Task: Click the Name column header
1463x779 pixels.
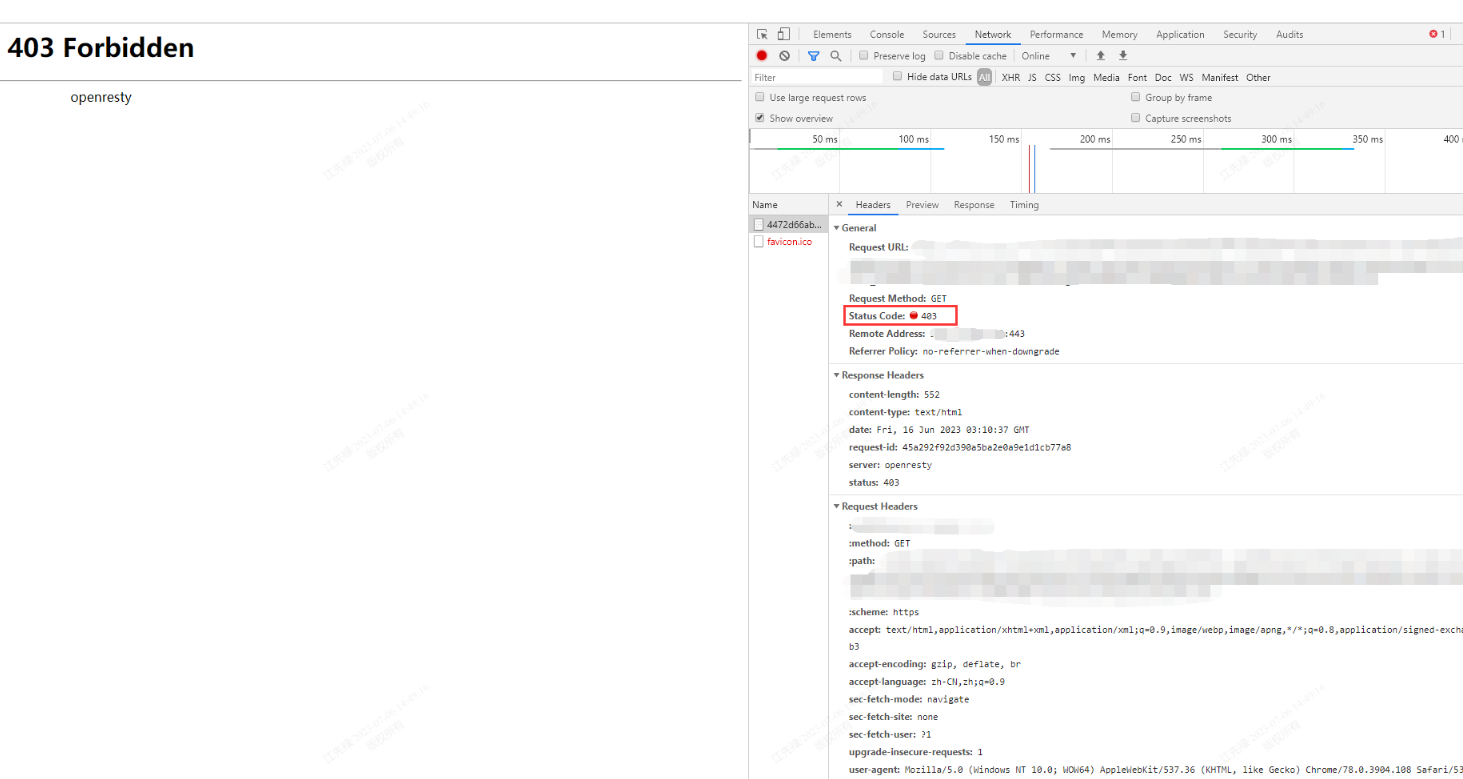Action: point(789,205)
